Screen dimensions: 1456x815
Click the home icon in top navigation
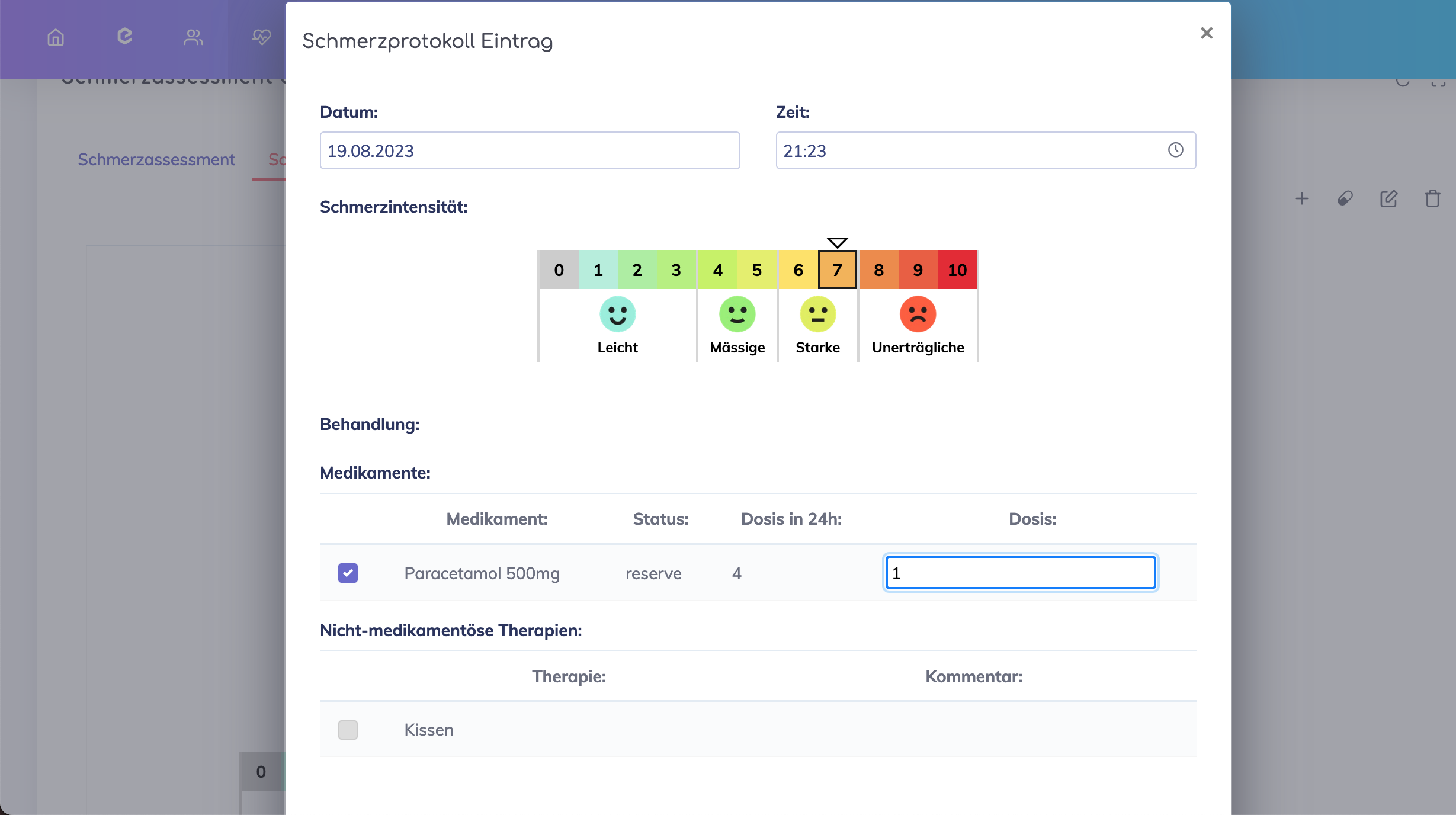pos(56,38)
